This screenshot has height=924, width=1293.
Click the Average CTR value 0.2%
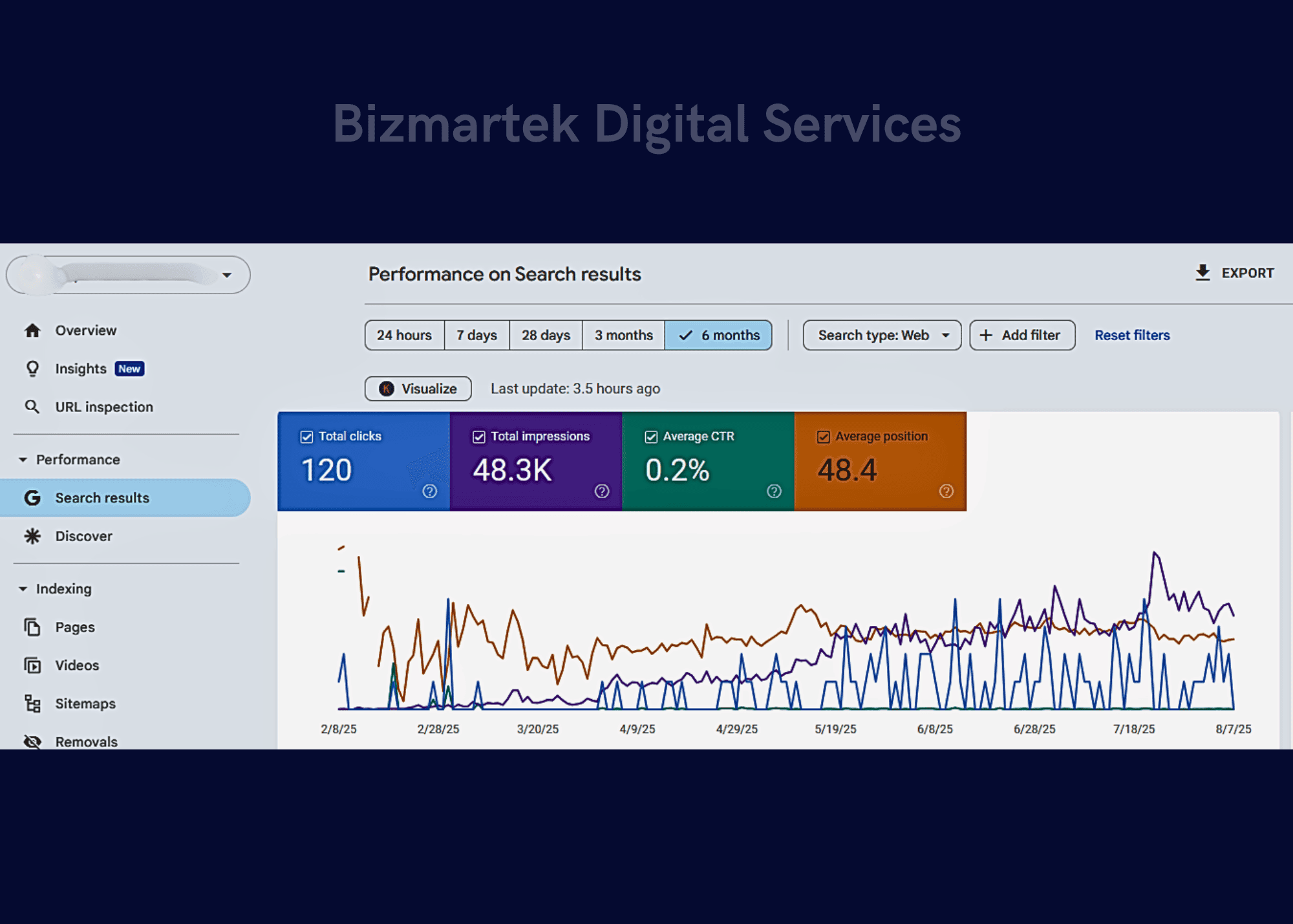678,470
